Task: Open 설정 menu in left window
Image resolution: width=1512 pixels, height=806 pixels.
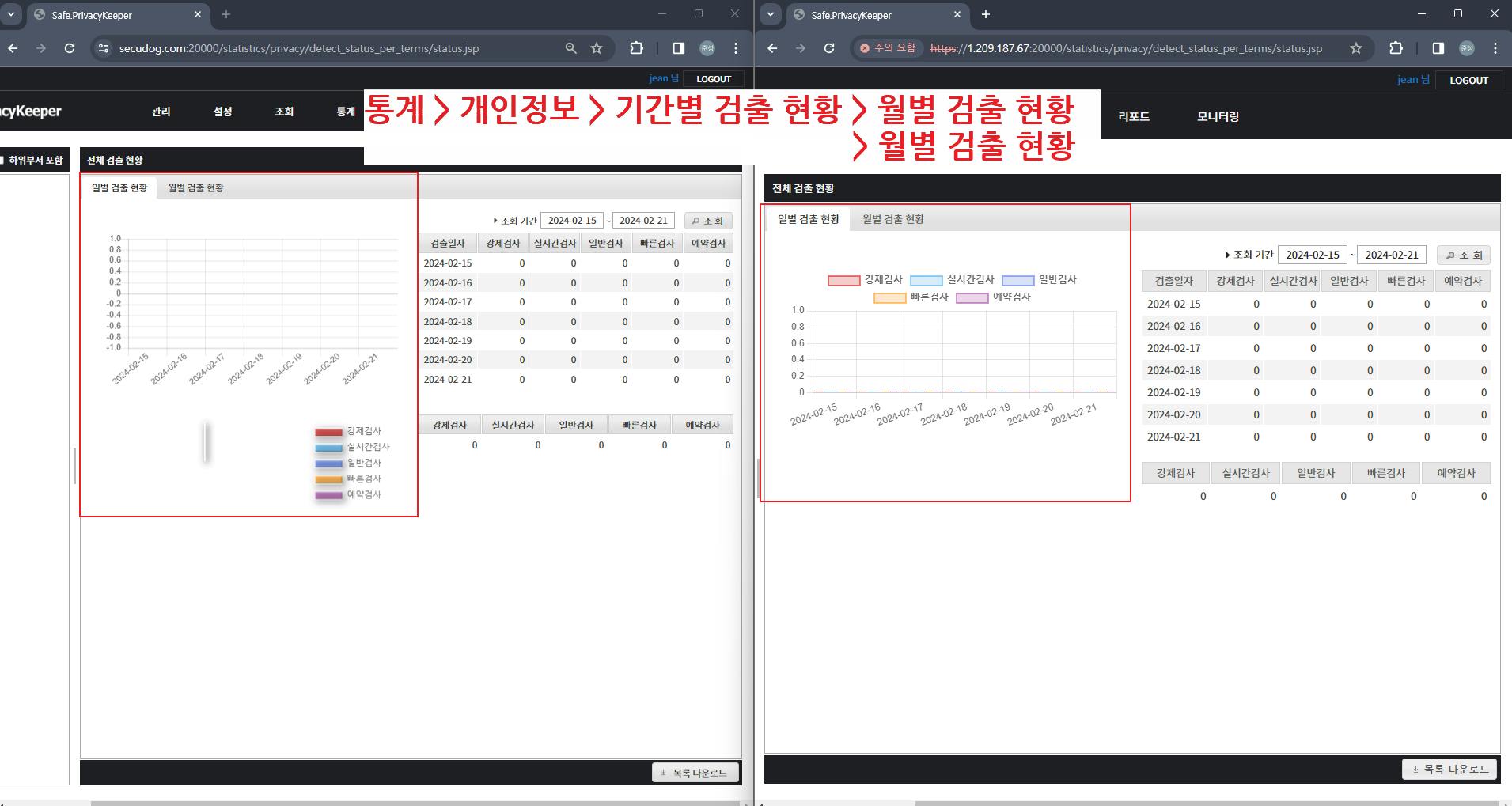Action: click(x=222, y=112)
